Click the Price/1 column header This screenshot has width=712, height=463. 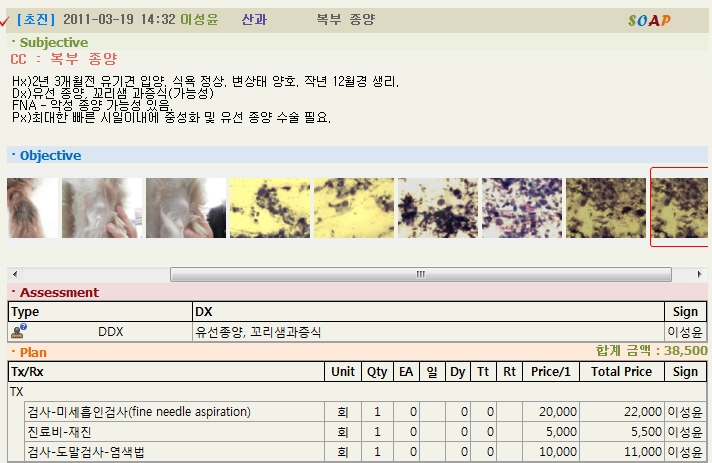[x=551, y=372]
